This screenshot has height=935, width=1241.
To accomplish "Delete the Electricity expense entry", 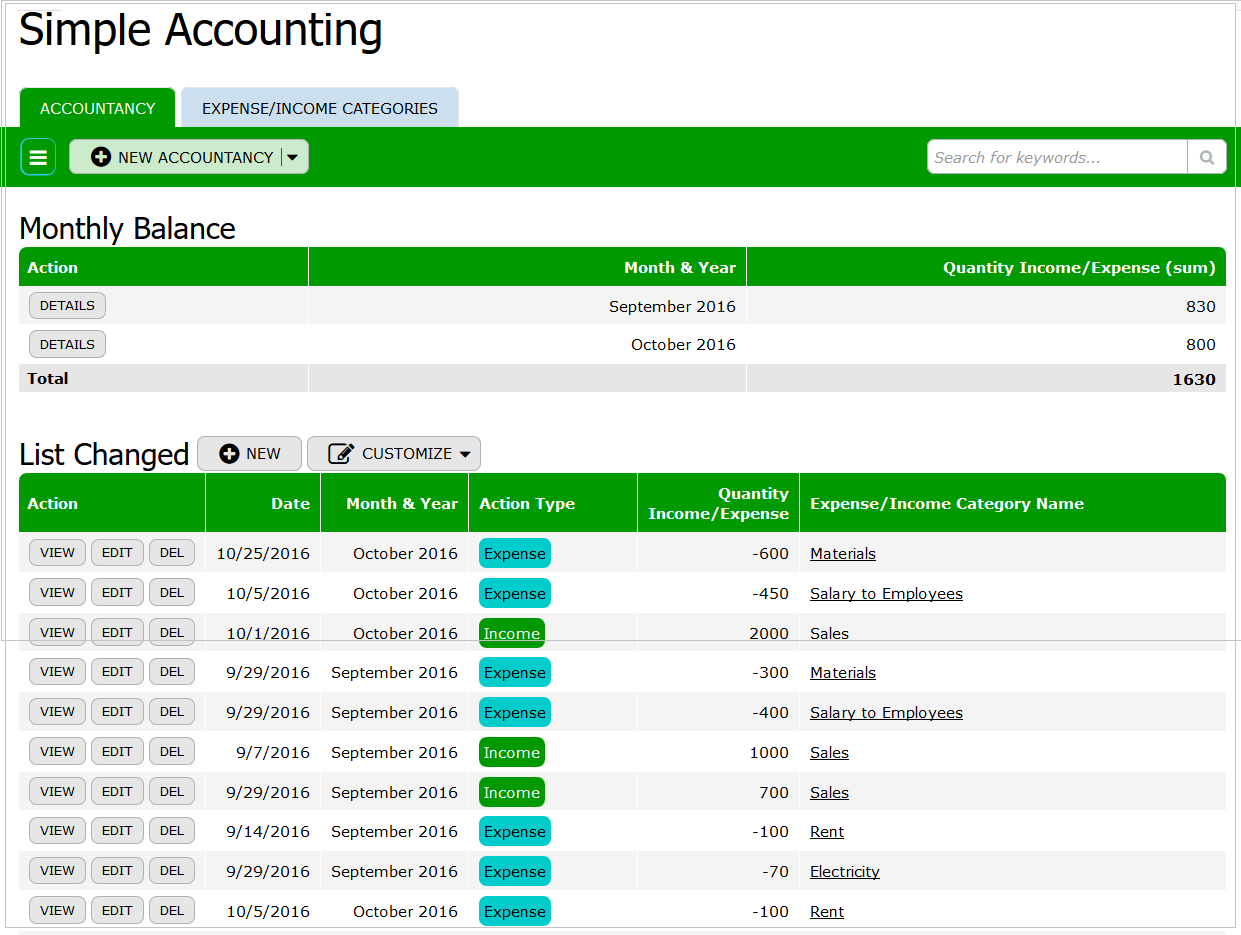I will point(172,871).
